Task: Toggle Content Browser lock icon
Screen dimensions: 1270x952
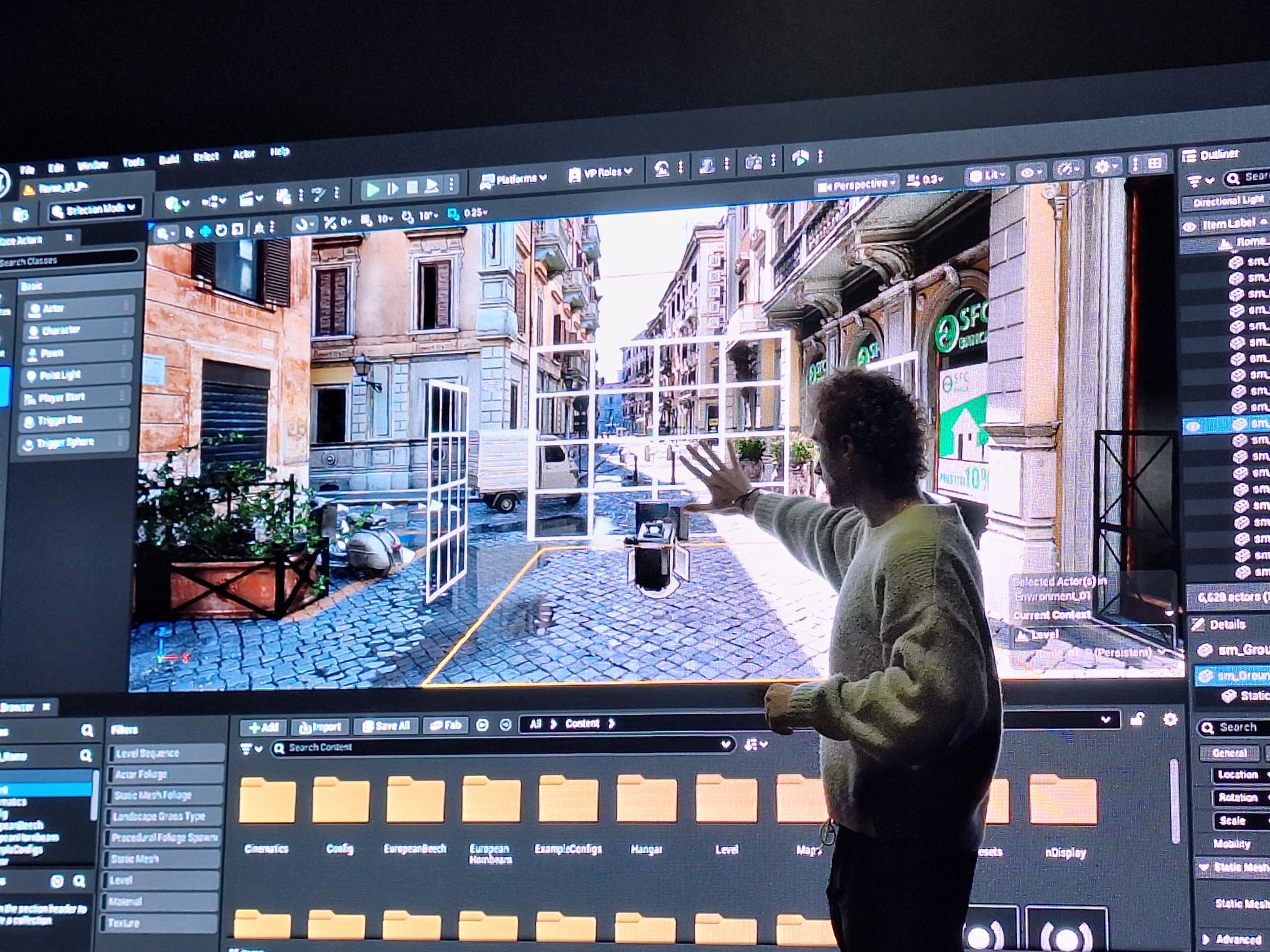Action: point(1137,719)
